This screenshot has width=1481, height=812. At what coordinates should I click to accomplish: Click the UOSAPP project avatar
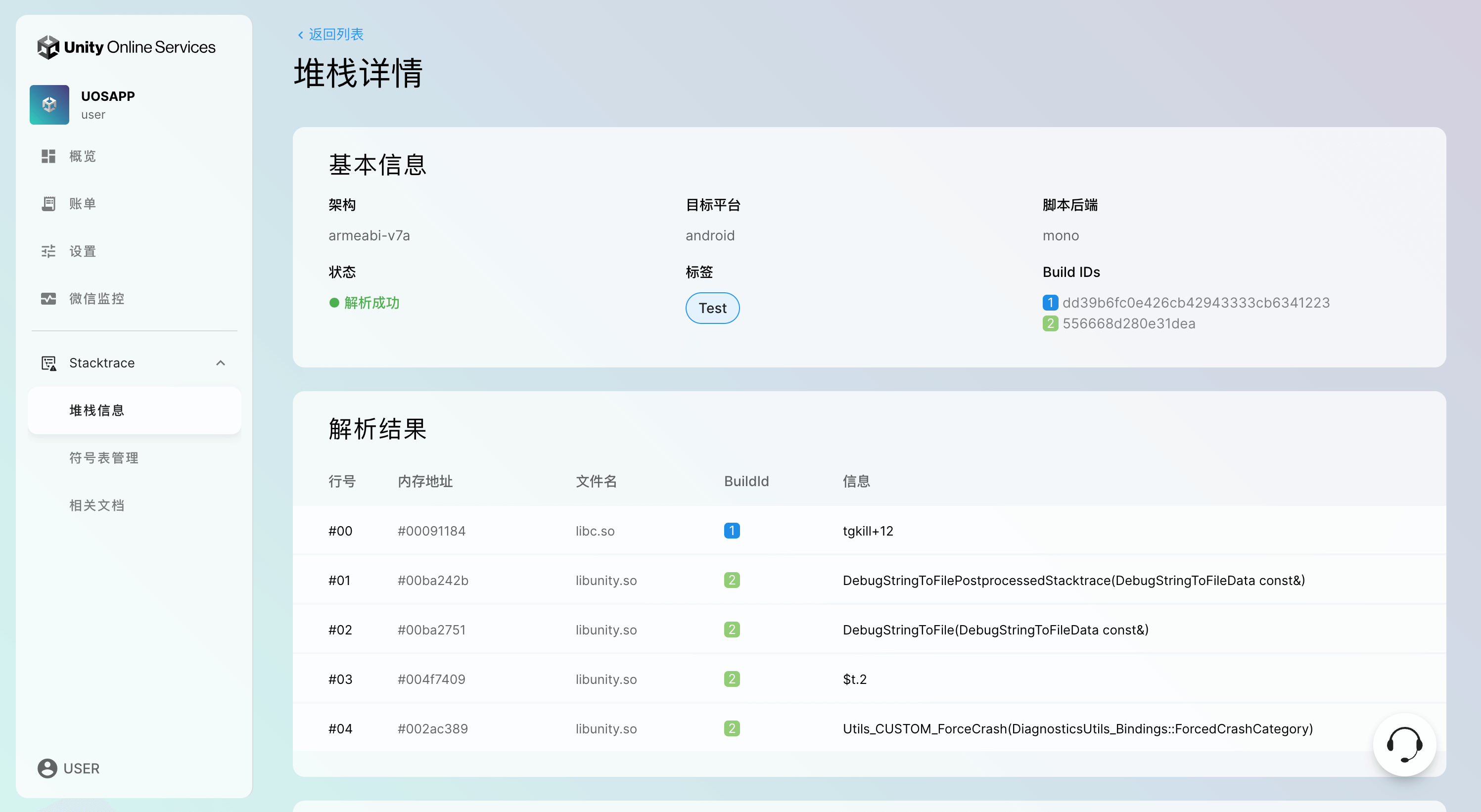point(49,104)
